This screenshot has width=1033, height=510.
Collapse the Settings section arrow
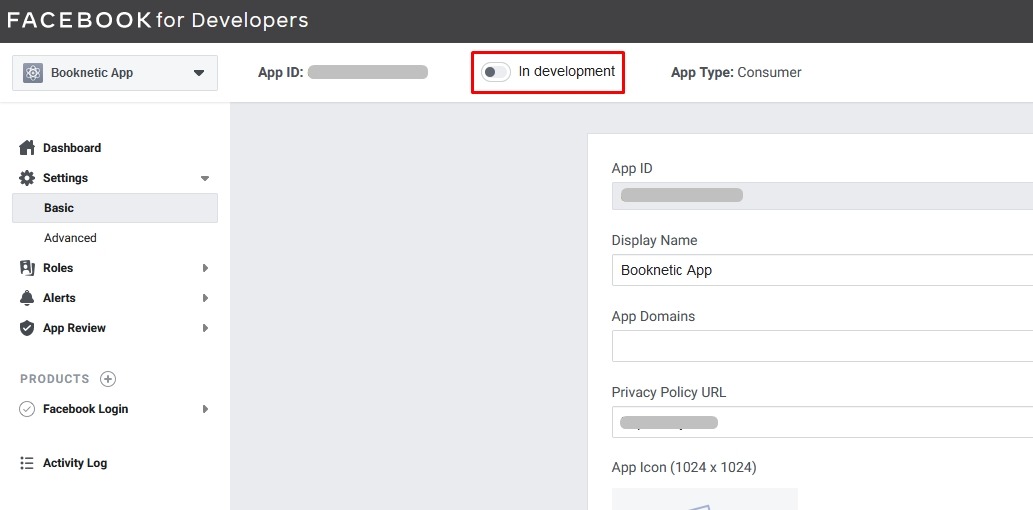coord(205,178)
